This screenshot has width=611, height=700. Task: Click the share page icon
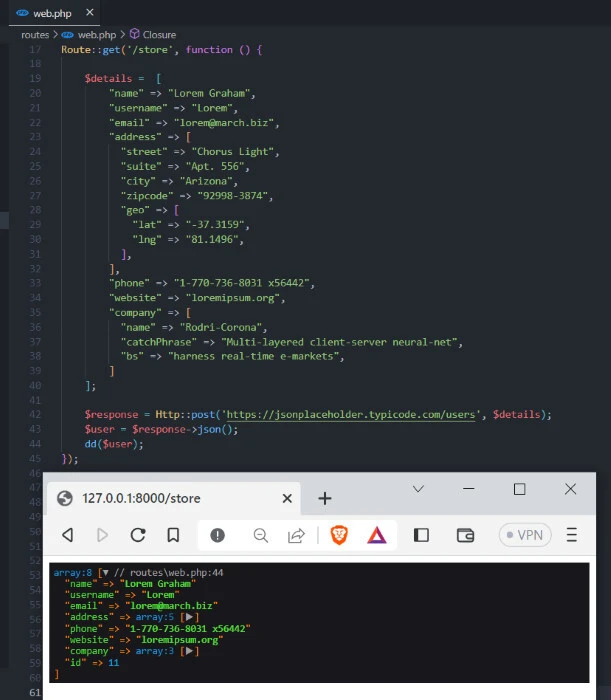point(297,535)
